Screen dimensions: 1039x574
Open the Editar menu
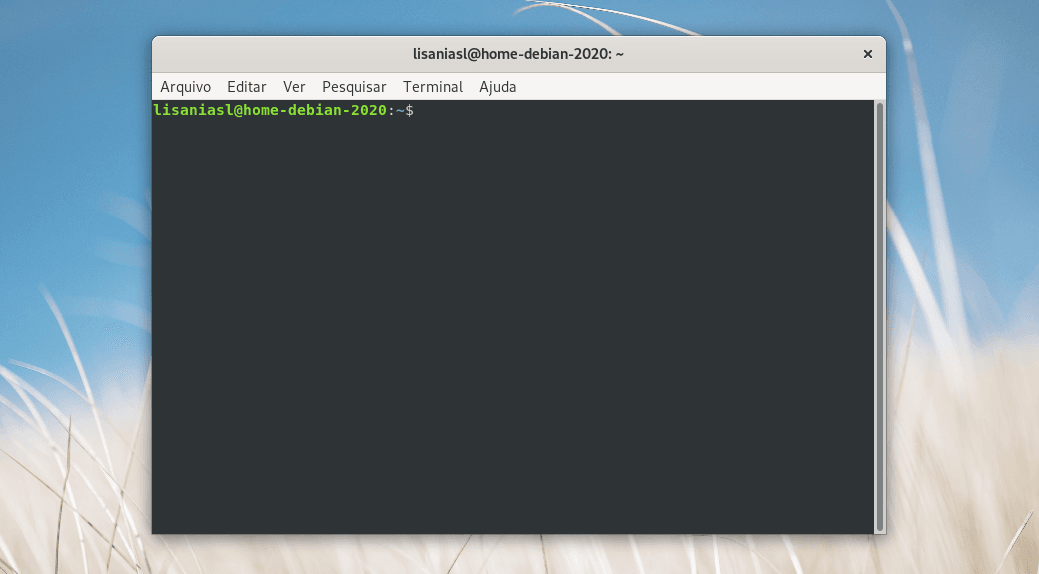click(246, 87)
